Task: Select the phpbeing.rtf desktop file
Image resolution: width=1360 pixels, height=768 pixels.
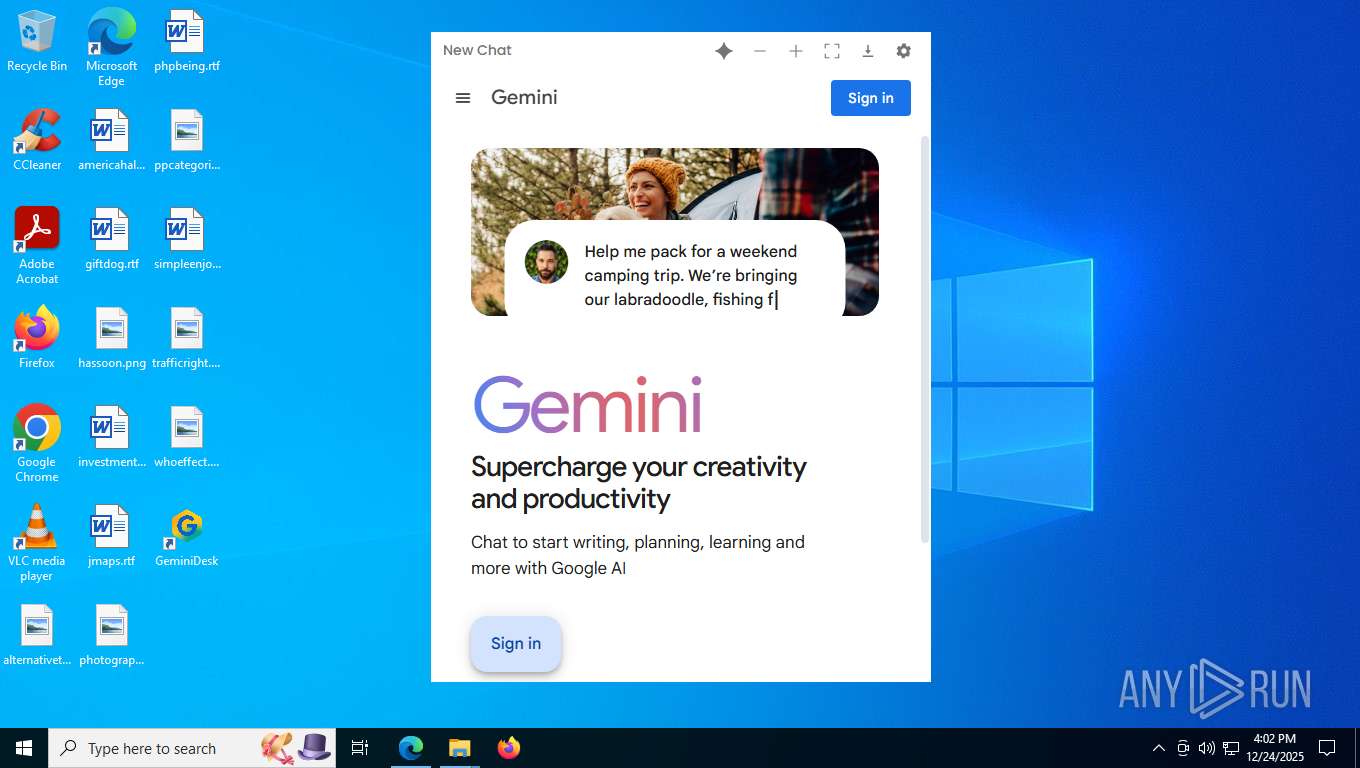Action: (187, 41)
